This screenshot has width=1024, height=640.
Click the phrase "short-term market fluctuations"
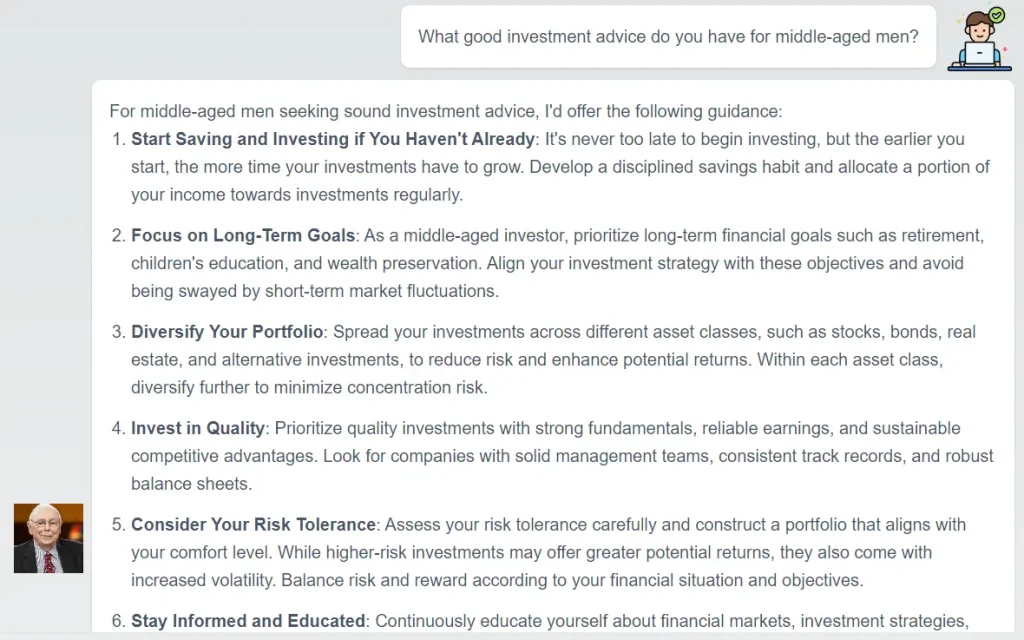380,292
